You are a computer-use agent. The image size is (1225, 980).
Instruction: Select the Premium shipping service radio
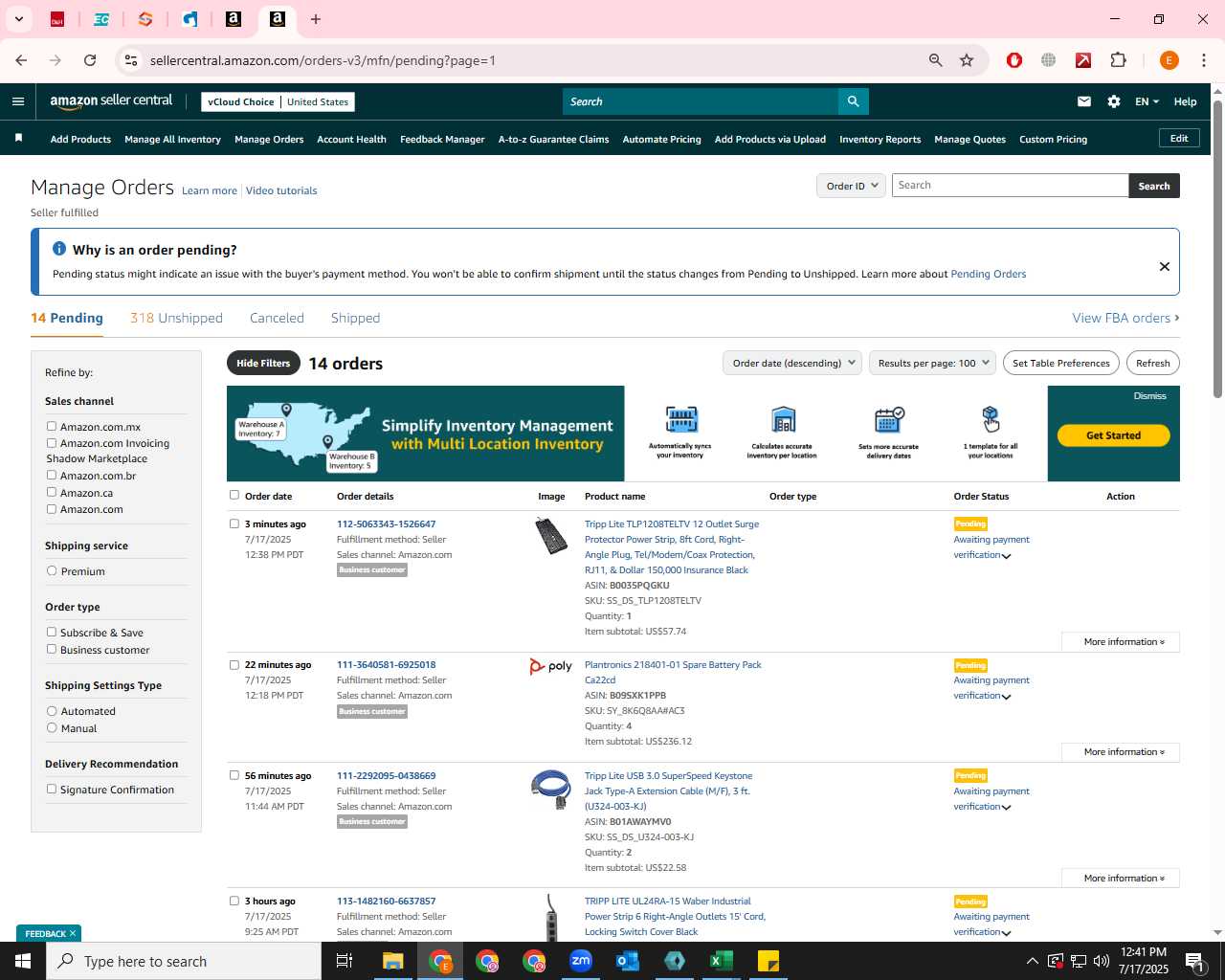tap(52, 571)
